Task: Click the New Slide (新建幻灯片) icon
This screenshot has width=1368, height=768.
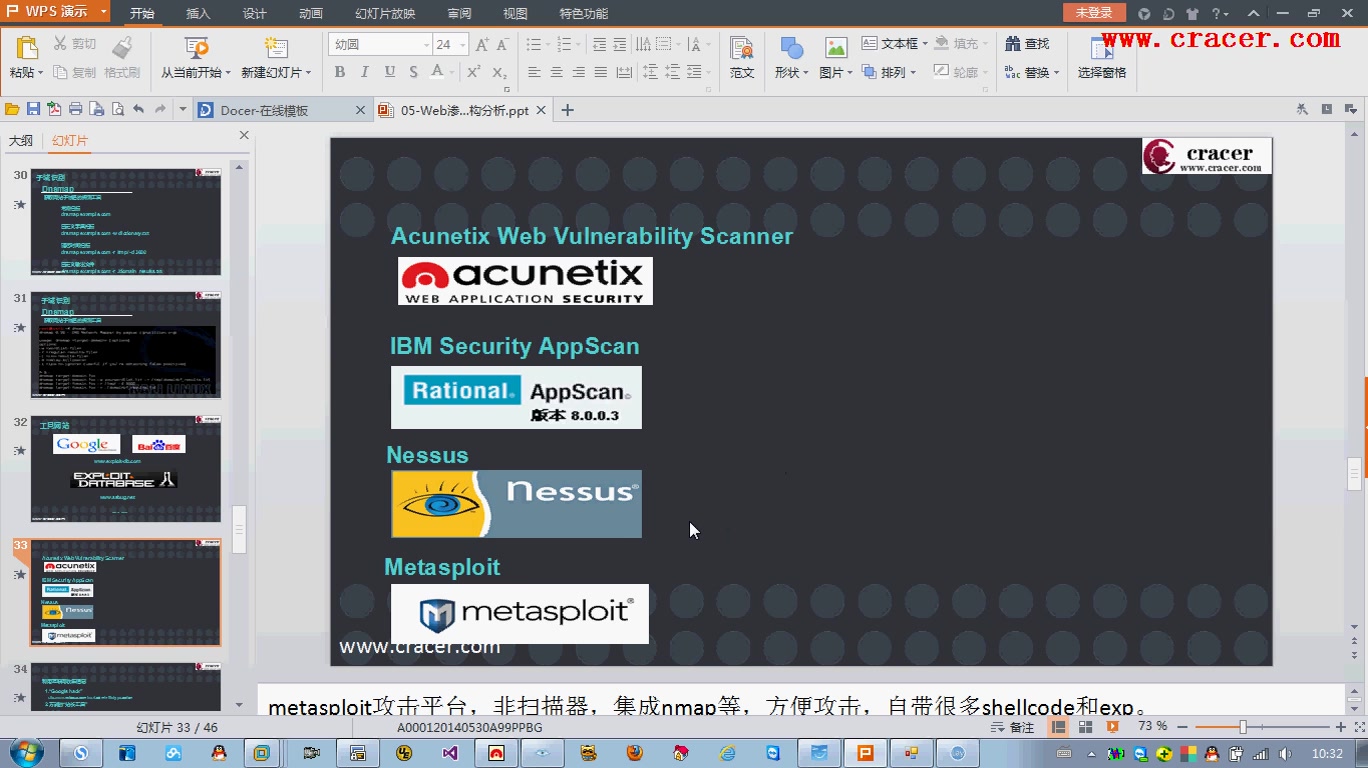Action: tap(276, 47)
